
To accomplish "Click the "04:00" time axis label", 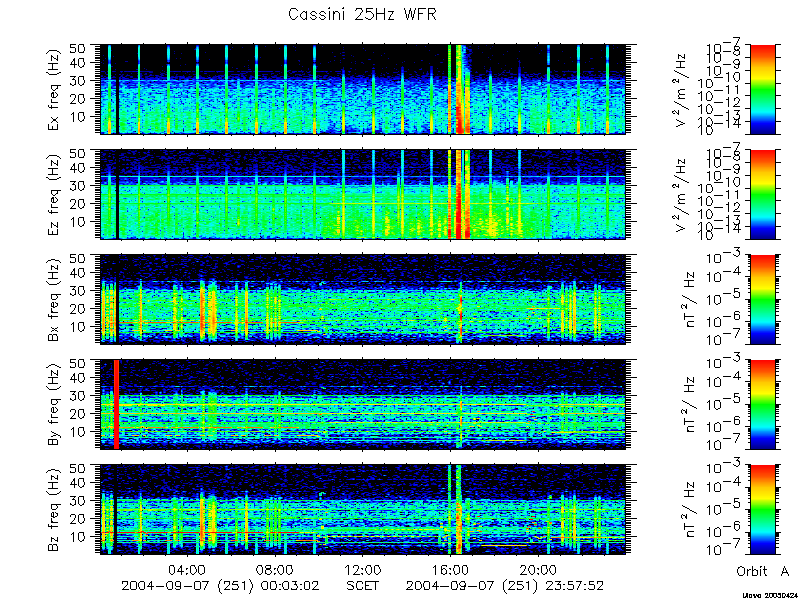I will point(187,568).
